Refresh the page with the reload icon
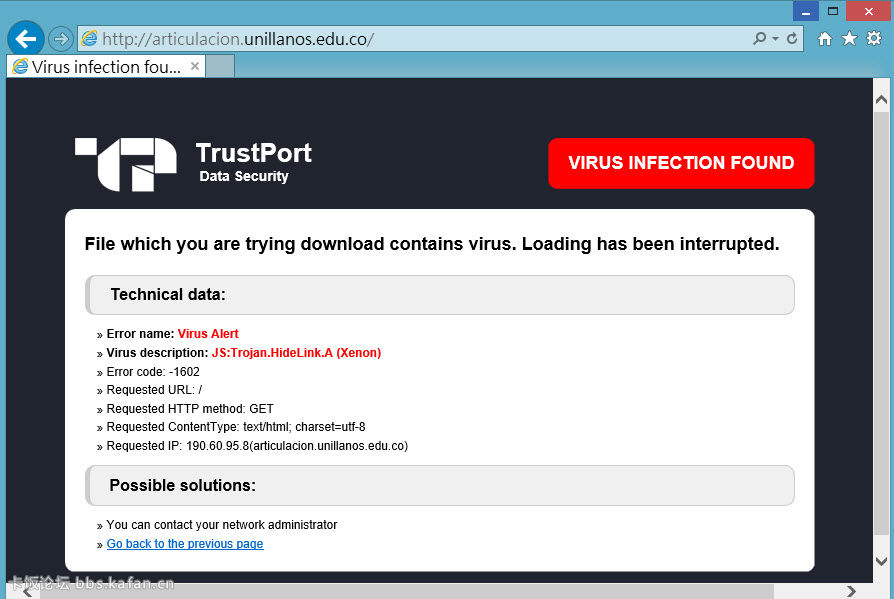 (792, 39)
